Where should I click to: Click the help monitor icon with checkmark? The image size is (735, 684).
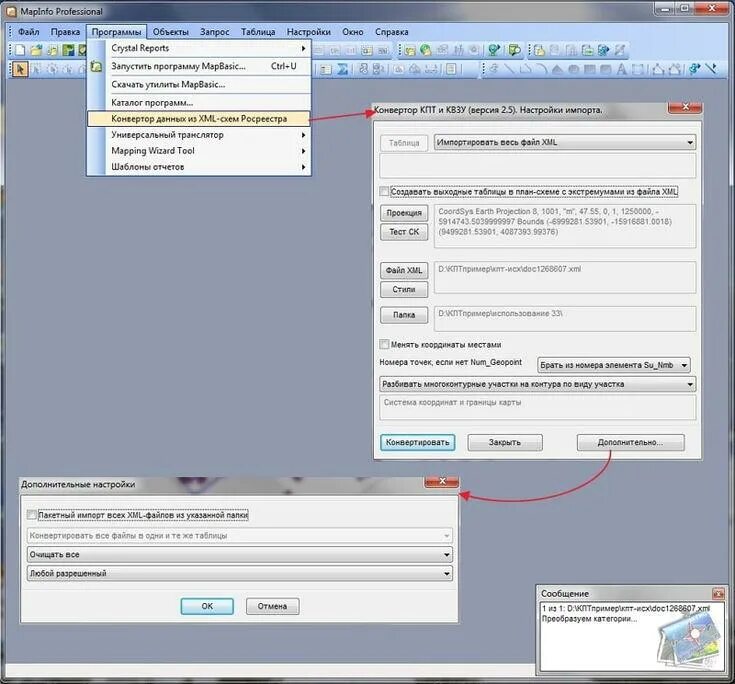coord(514,50)
